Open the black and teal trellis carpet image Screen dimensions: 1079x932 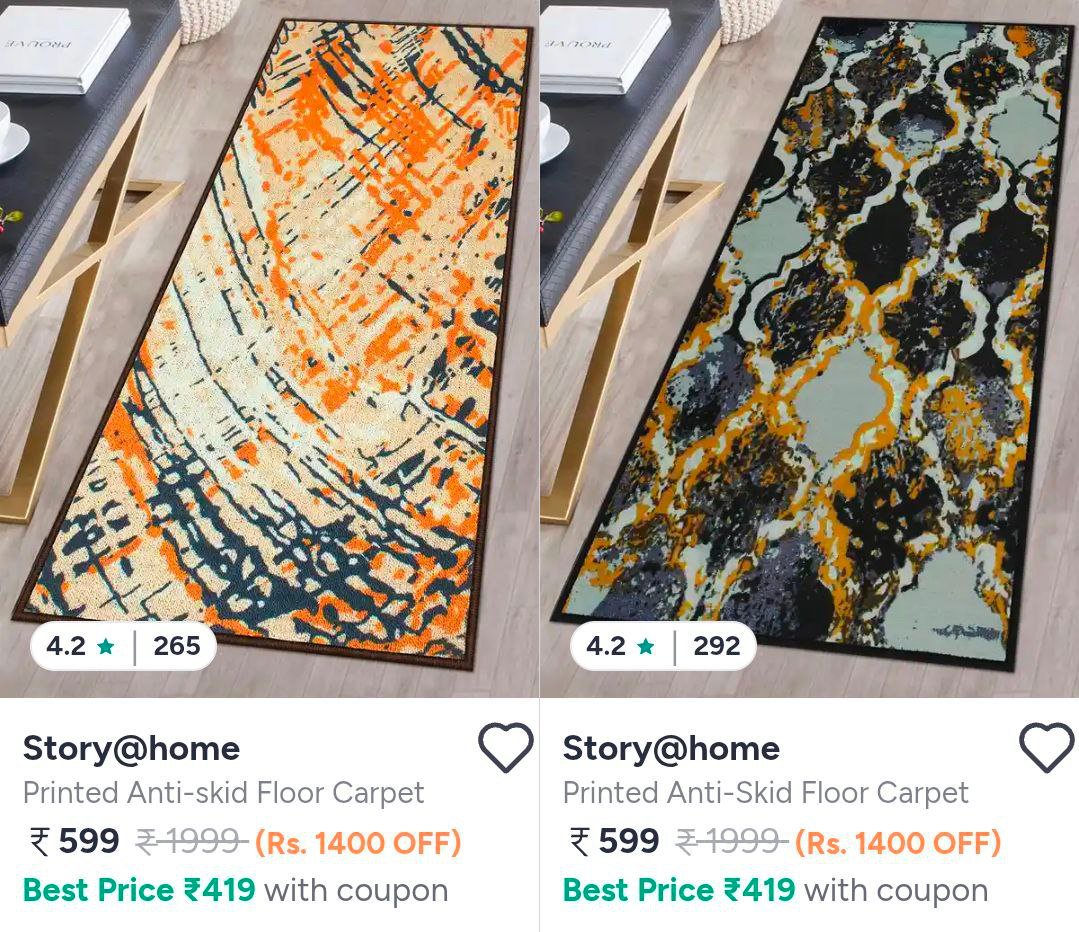coord(809,348)
